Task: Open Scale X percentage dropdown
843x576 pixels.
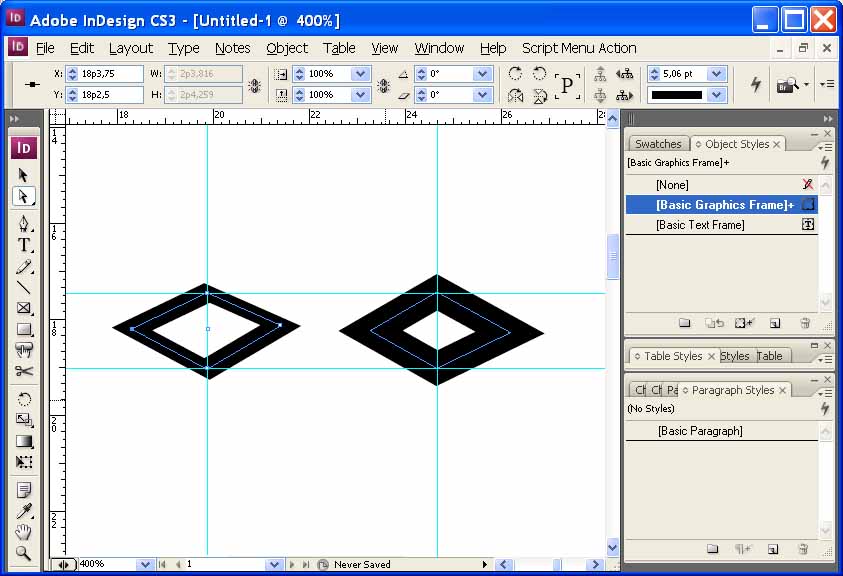Action: [361, 74]
